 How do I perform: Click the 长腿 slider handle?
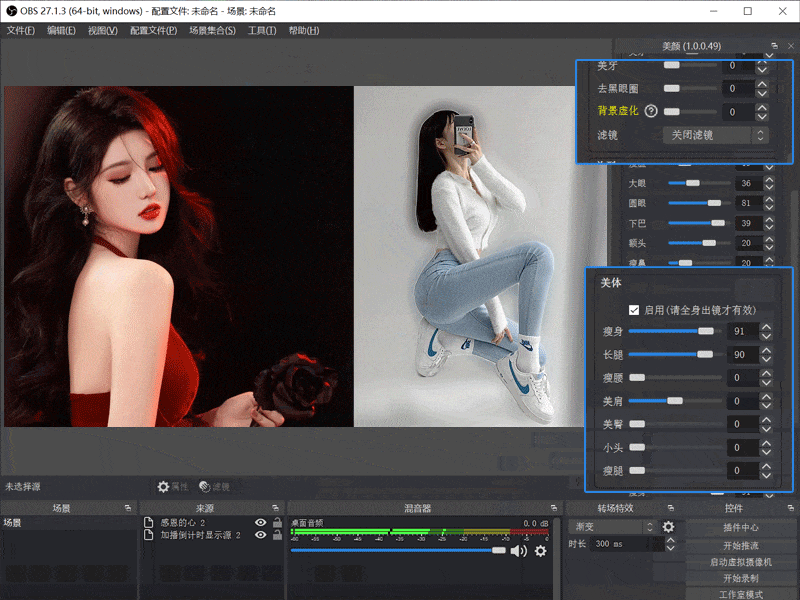(x=705, y=355)
